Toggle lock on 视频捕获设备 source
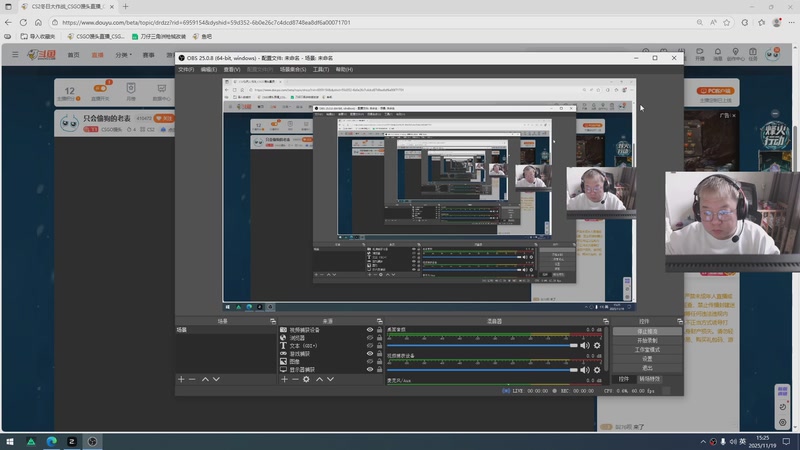 coord(379,330)
